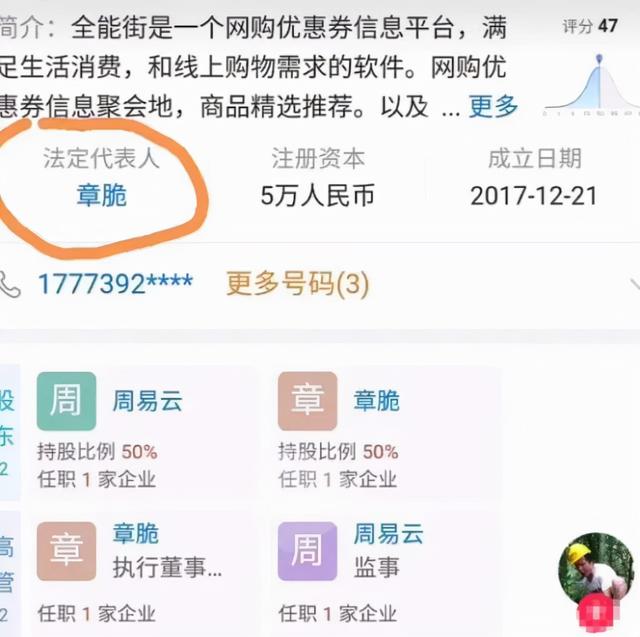The image size is (640, 637).
Task: Select the 章 executive director avatar
Action: [x=67, y=551]
